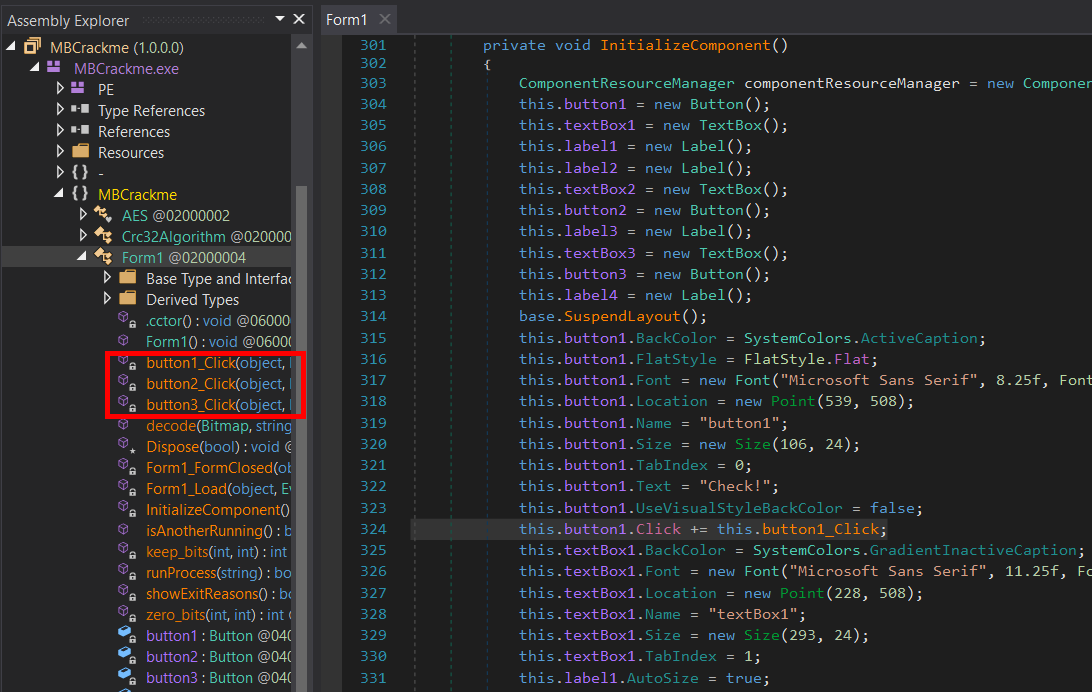Follow the button1_Click reference on line 324

[821, 529]
